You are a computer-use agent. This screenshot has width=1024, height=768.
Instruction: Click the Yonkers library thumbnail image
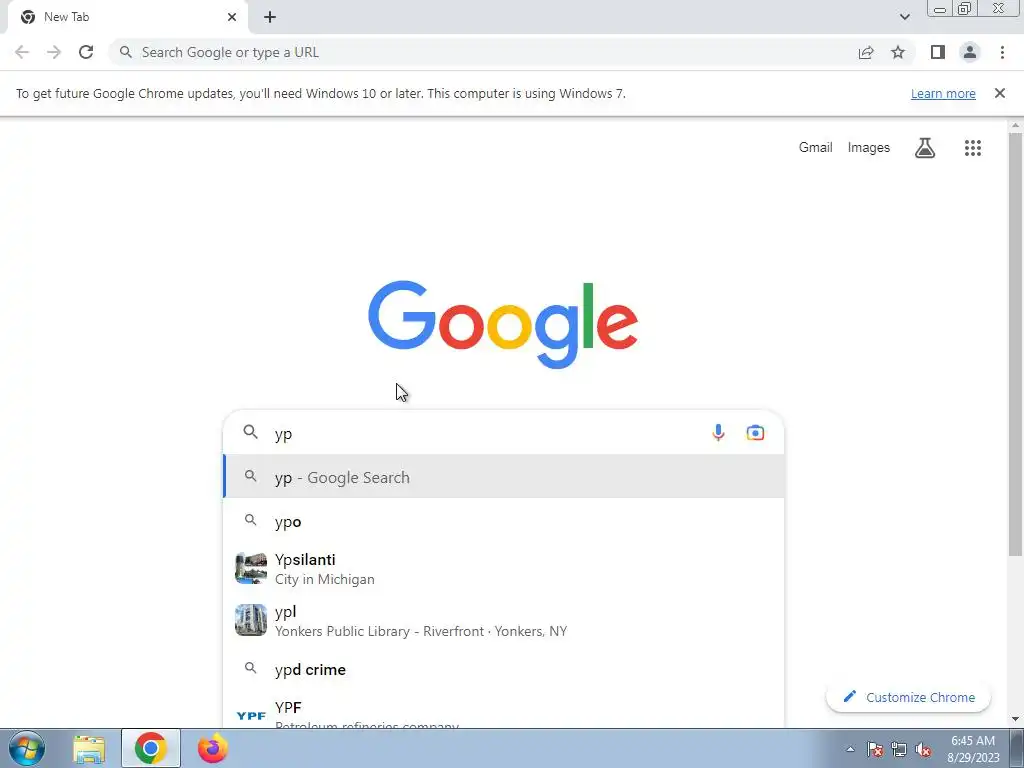coord(251,620)
